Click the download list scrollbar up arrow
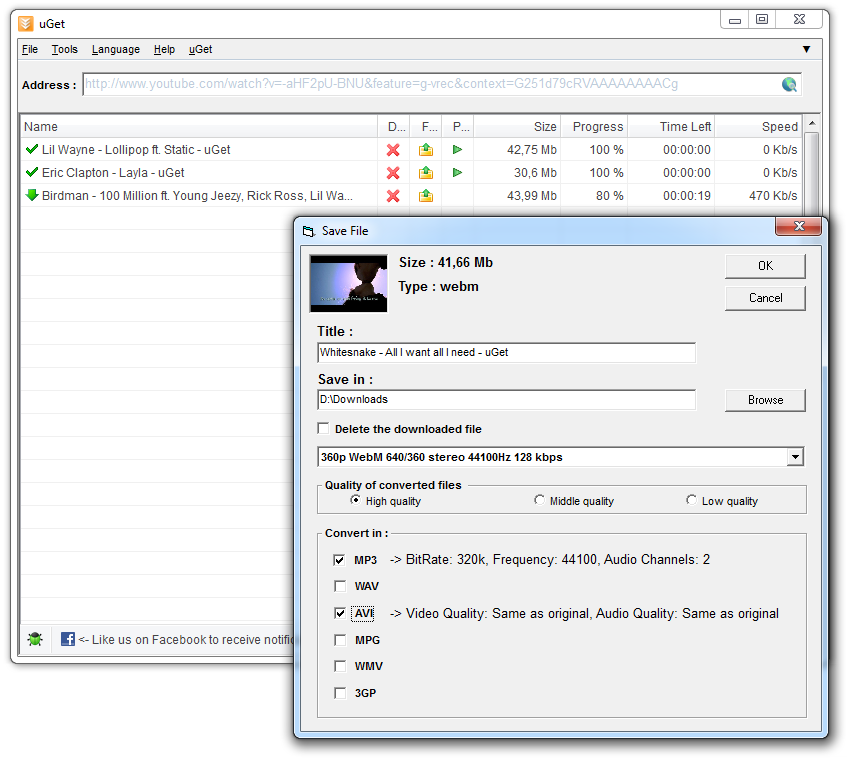Screen dimensions: 856x764 click(812, 123)
